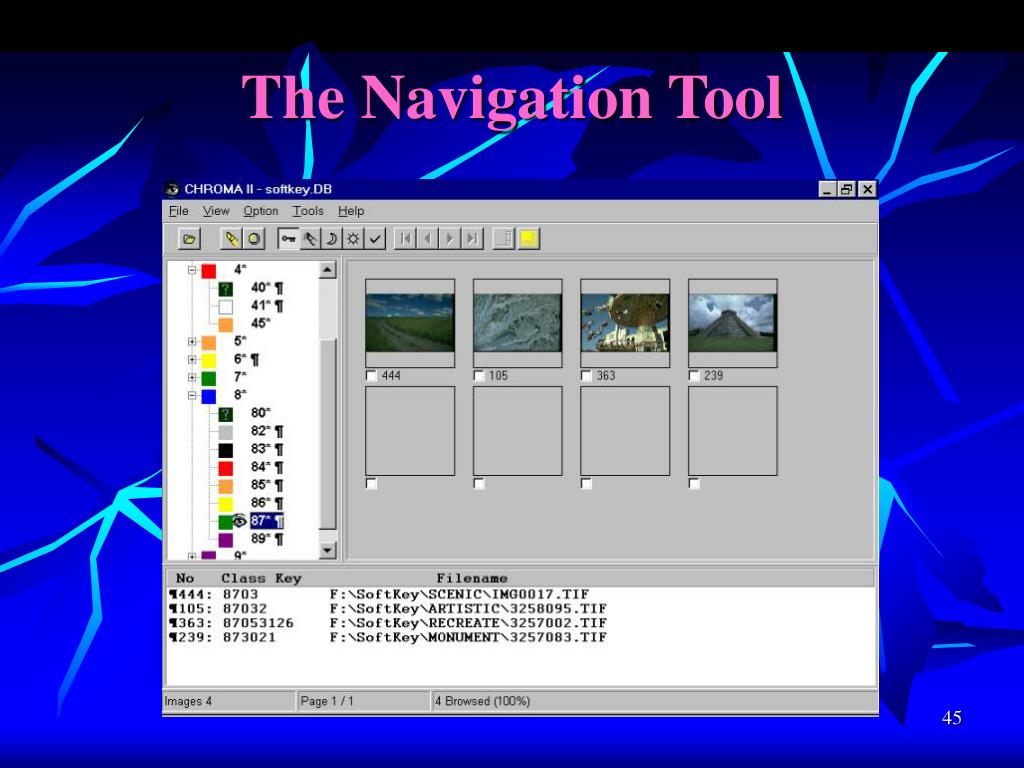Viewport: 1024px width, 768px height.
Task: Expand the 5* tree node
Action: tap(192, 342)
